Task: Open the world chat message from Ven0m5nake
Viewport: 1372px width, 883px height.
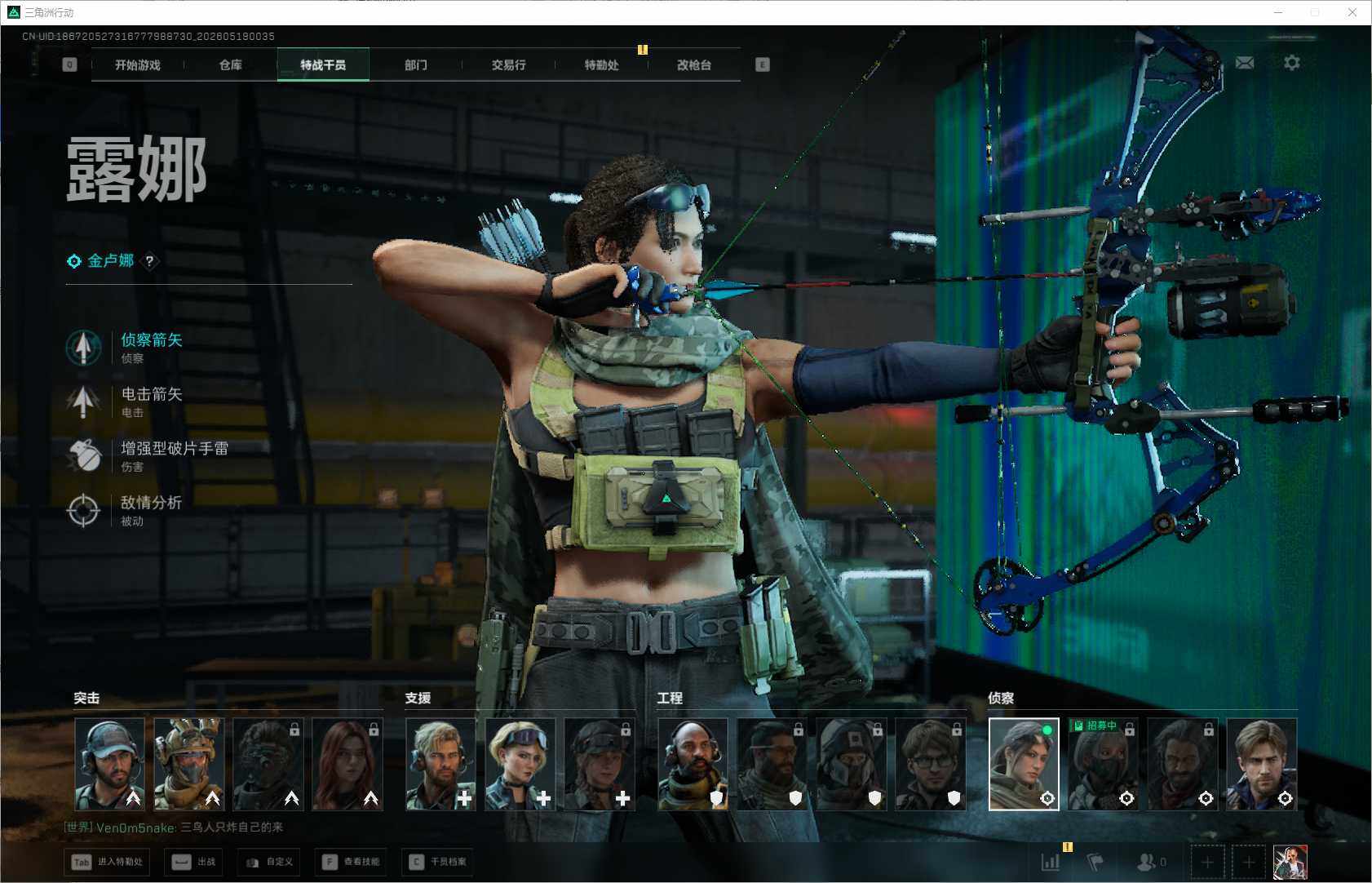Action: (174, 828)
